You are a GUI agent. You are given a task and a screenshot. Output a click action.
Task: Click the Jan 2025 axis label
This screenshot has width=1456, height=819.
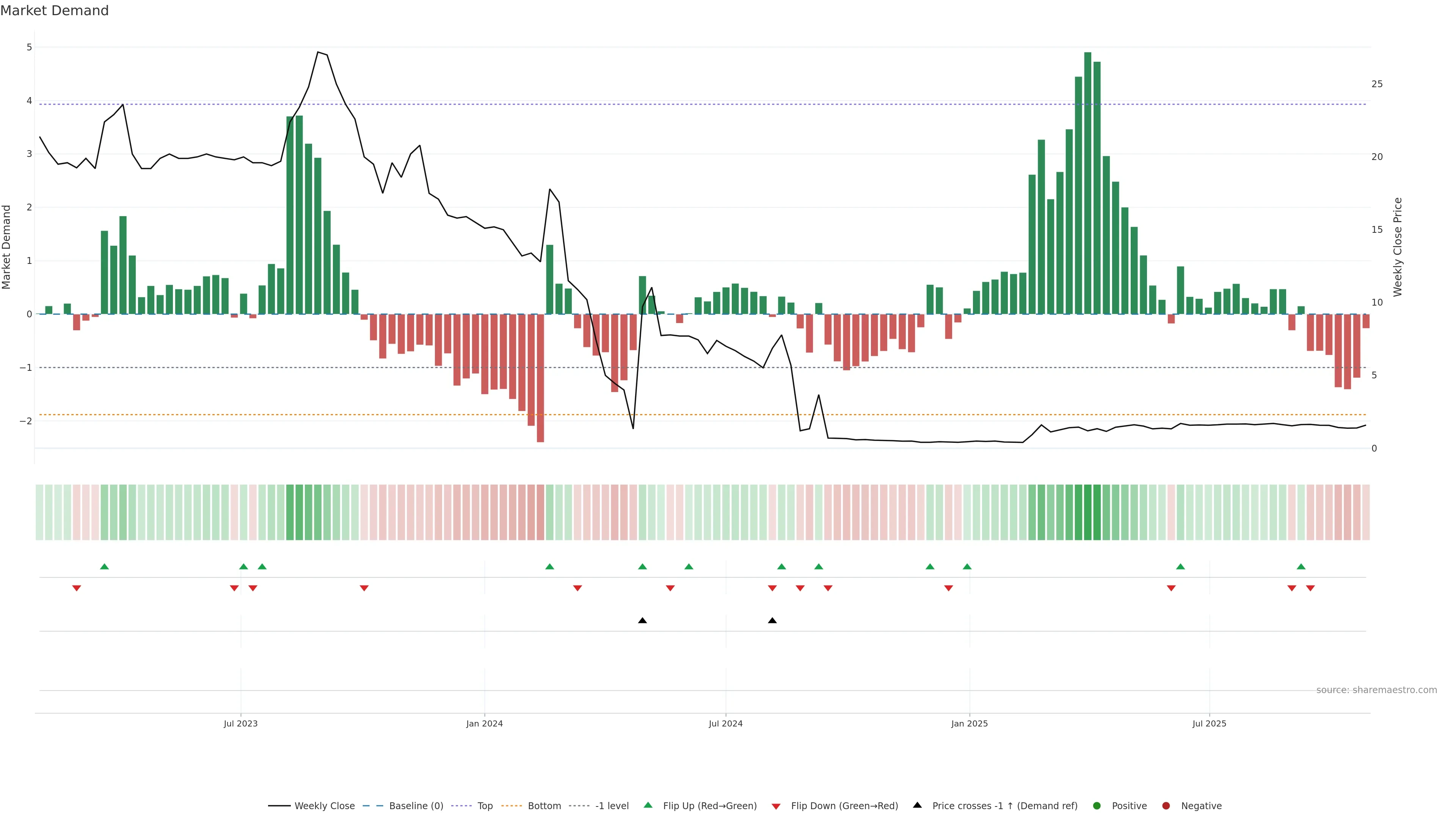click(970, 723)
